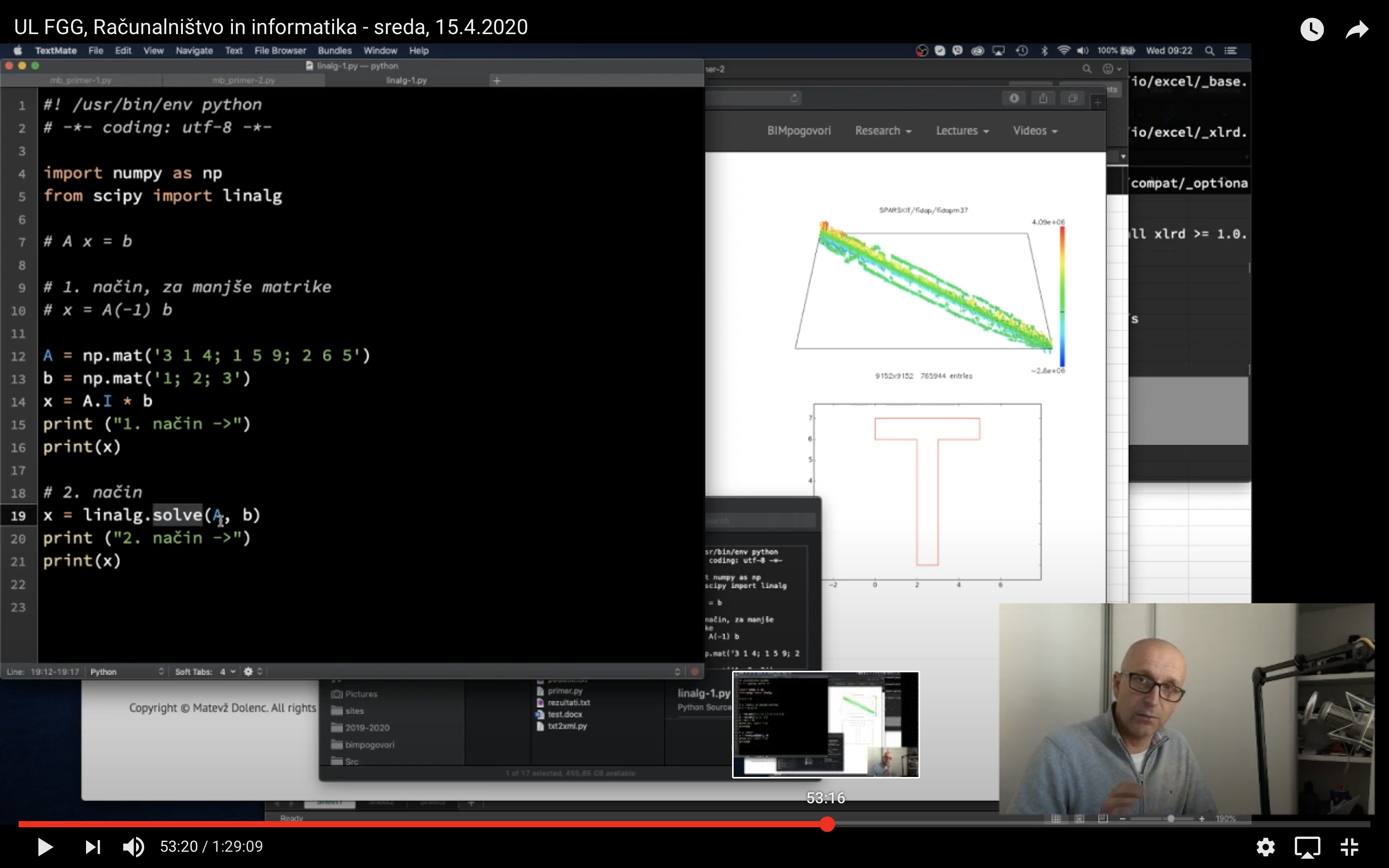The image size is (1389, 868).
Task: Click the Watch later clock icon
Action: pos(1311,29)
